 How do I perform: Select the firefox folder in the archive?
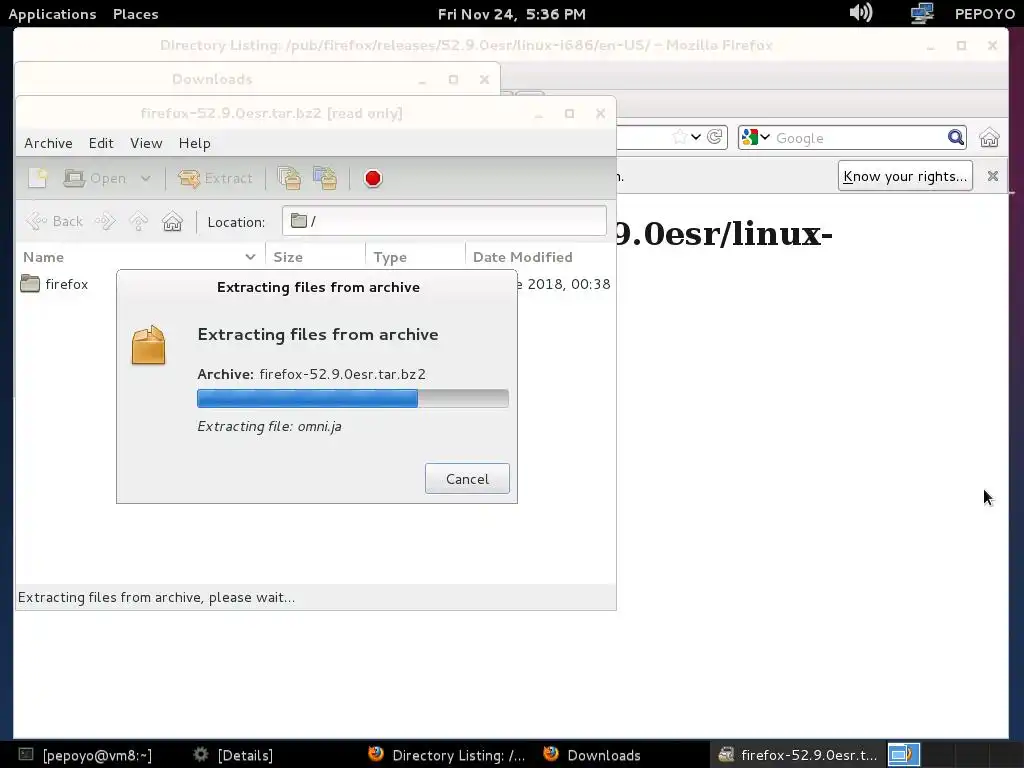click(x=54, y=284)
